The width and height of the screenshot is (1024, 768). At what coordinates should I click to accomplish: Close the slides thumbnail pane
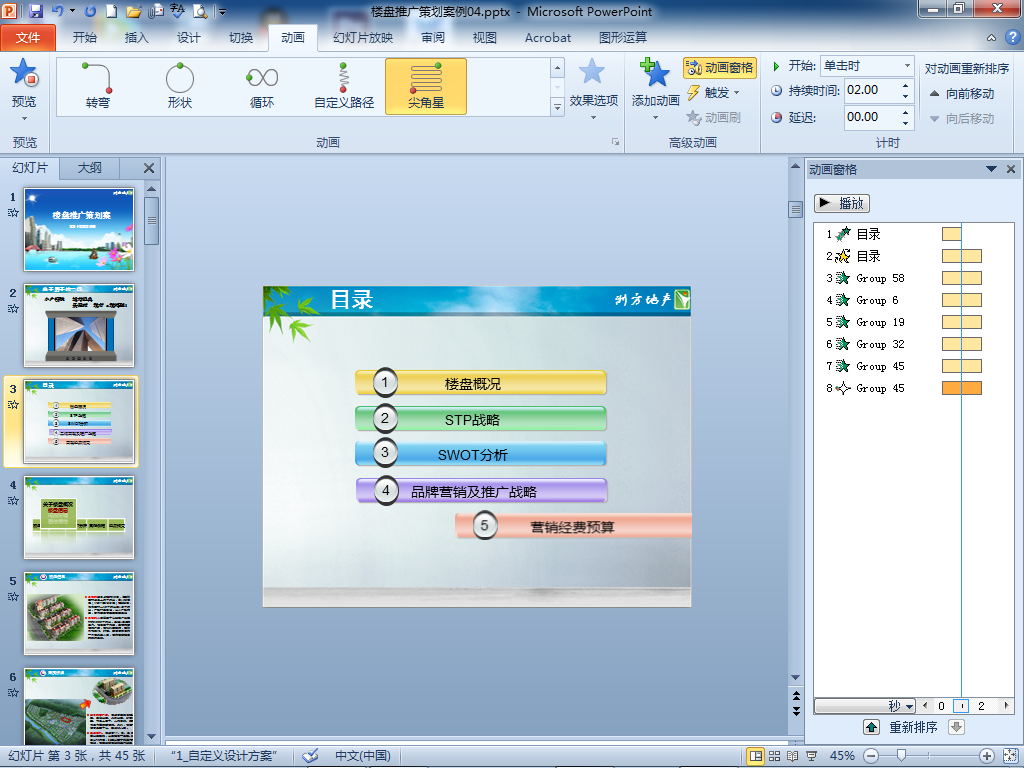149,168
